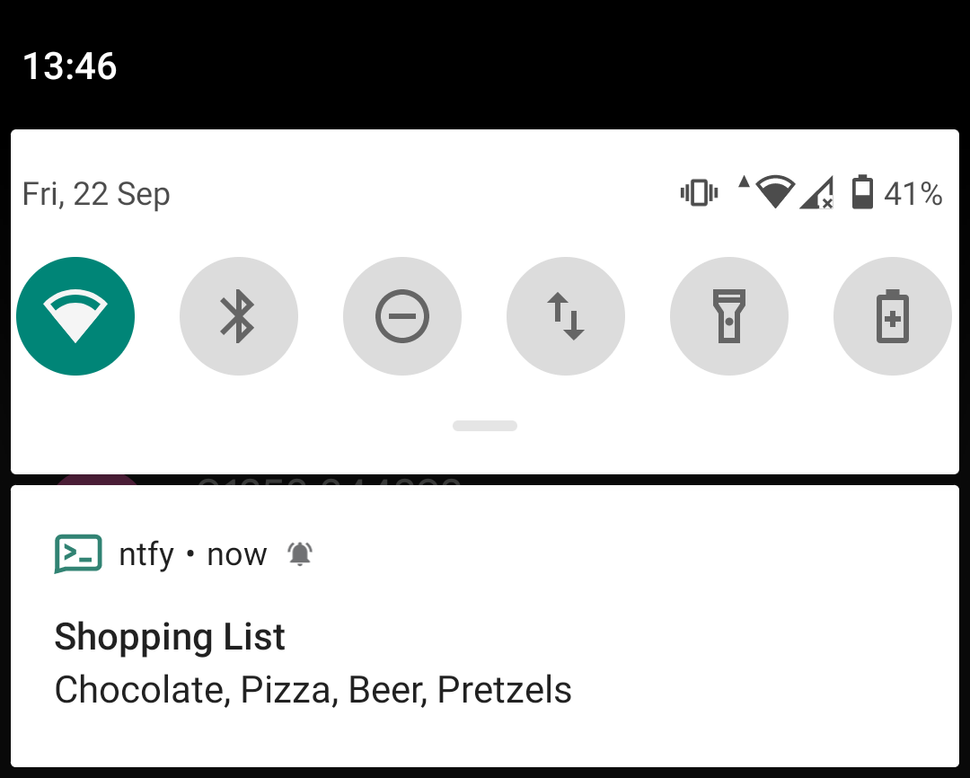The image size is (970, 778).
Task: Tap the timestamp 'now' in the notification
Action: point(236,553)
